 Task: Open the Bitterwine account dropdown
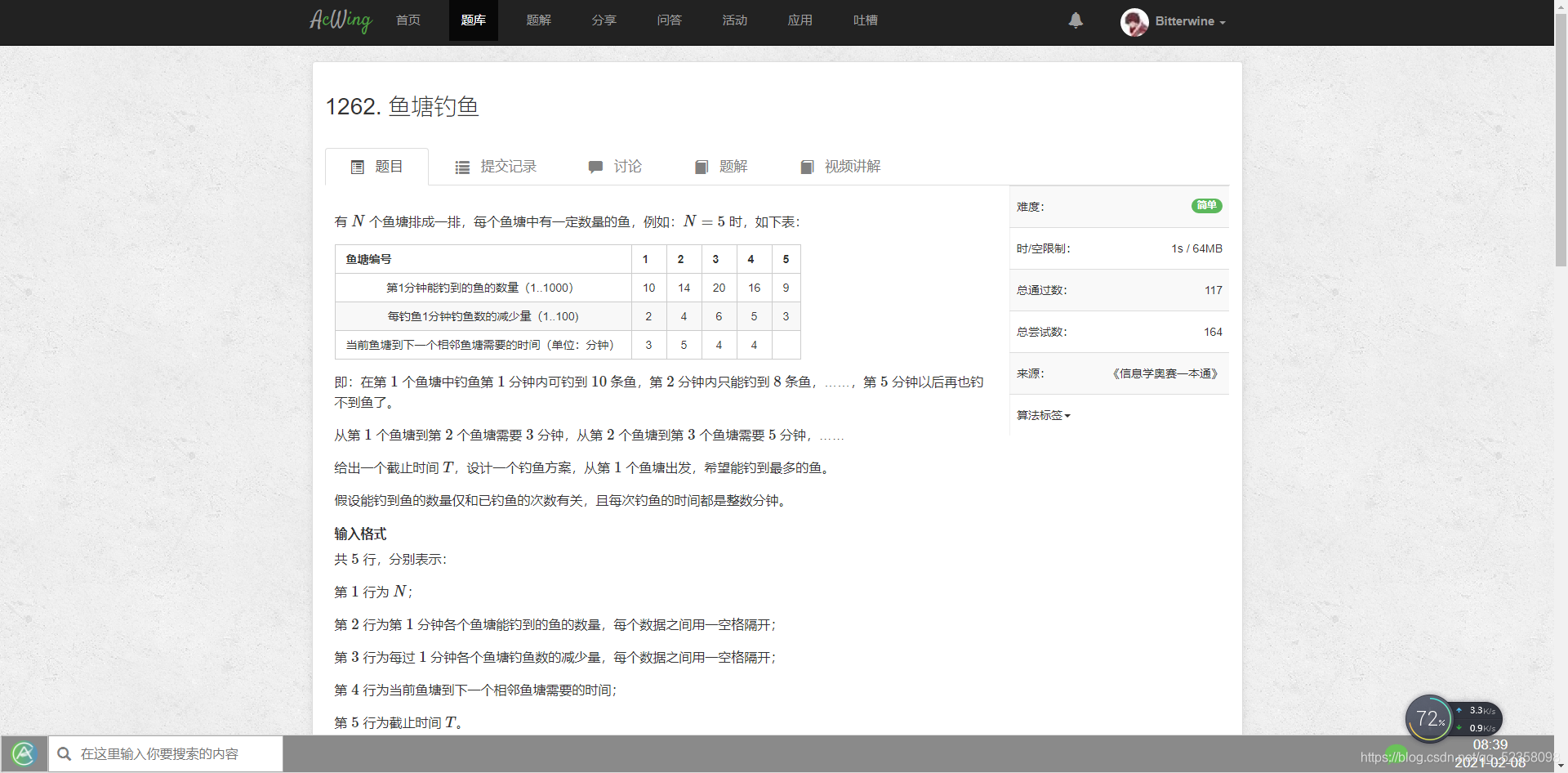pos(1190,21)
